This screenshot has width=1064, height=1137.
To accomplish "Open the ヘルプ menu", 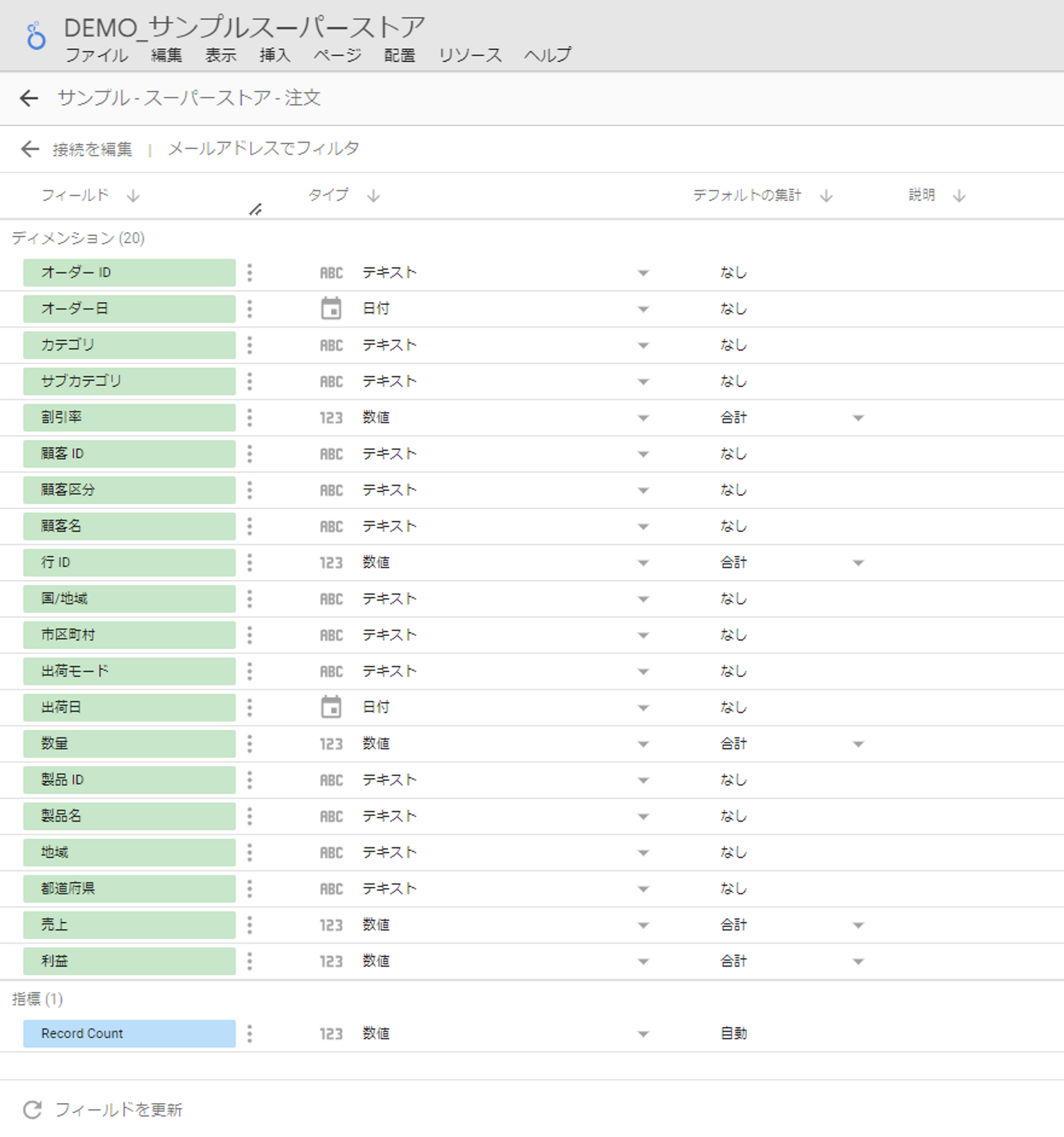I will 548,55.
